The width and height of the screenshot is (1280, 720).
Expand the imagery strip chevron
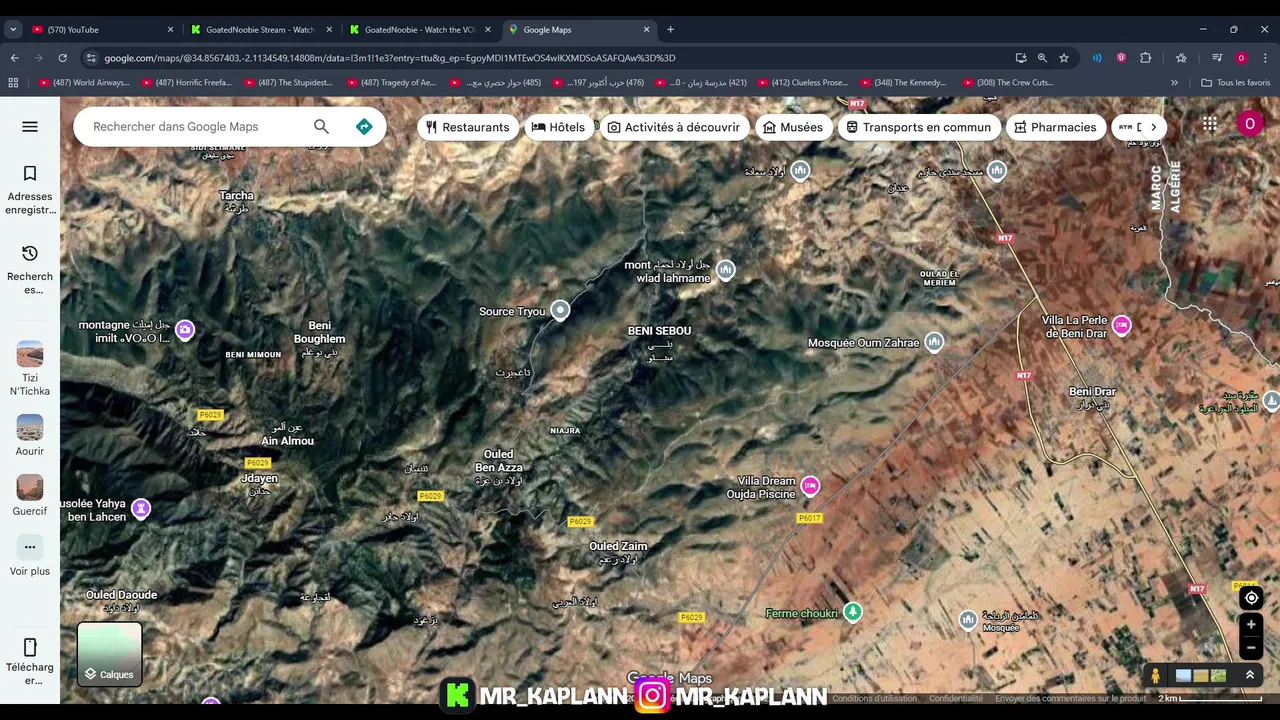coord(1249,676)
